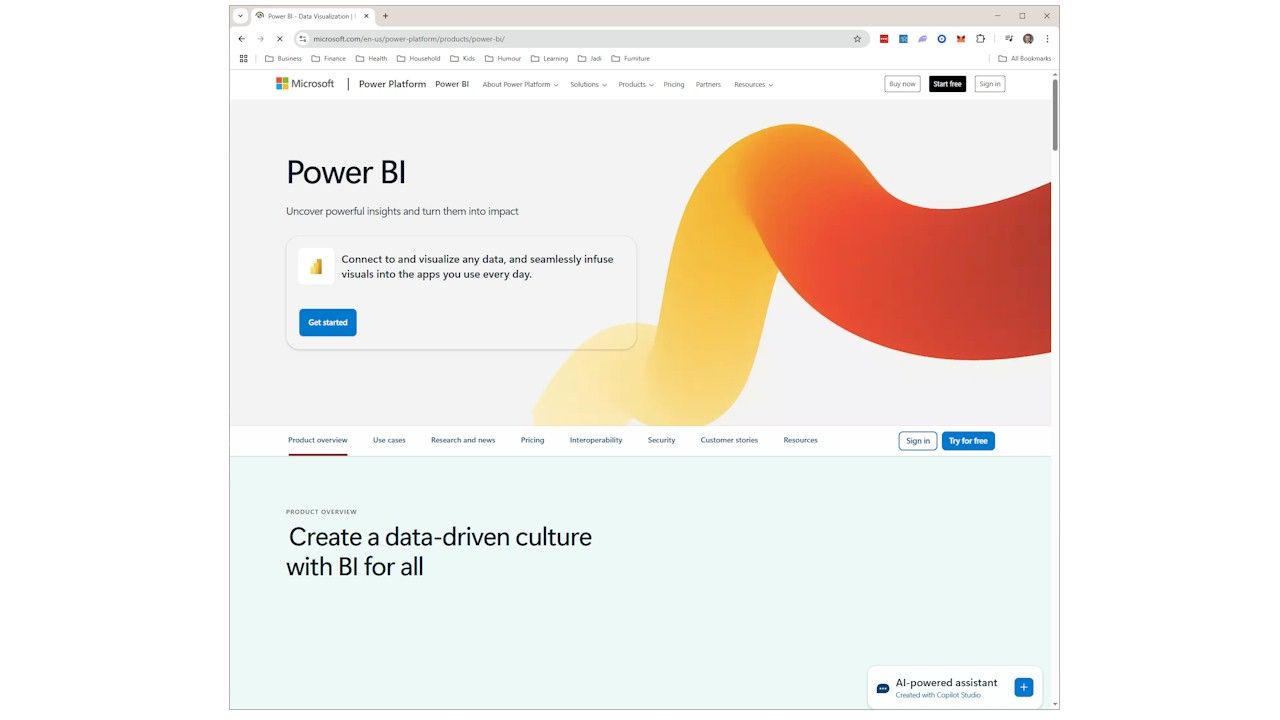Click the Try for free button
This screenshot has width=1280, height=720.
tap(968, 441)
